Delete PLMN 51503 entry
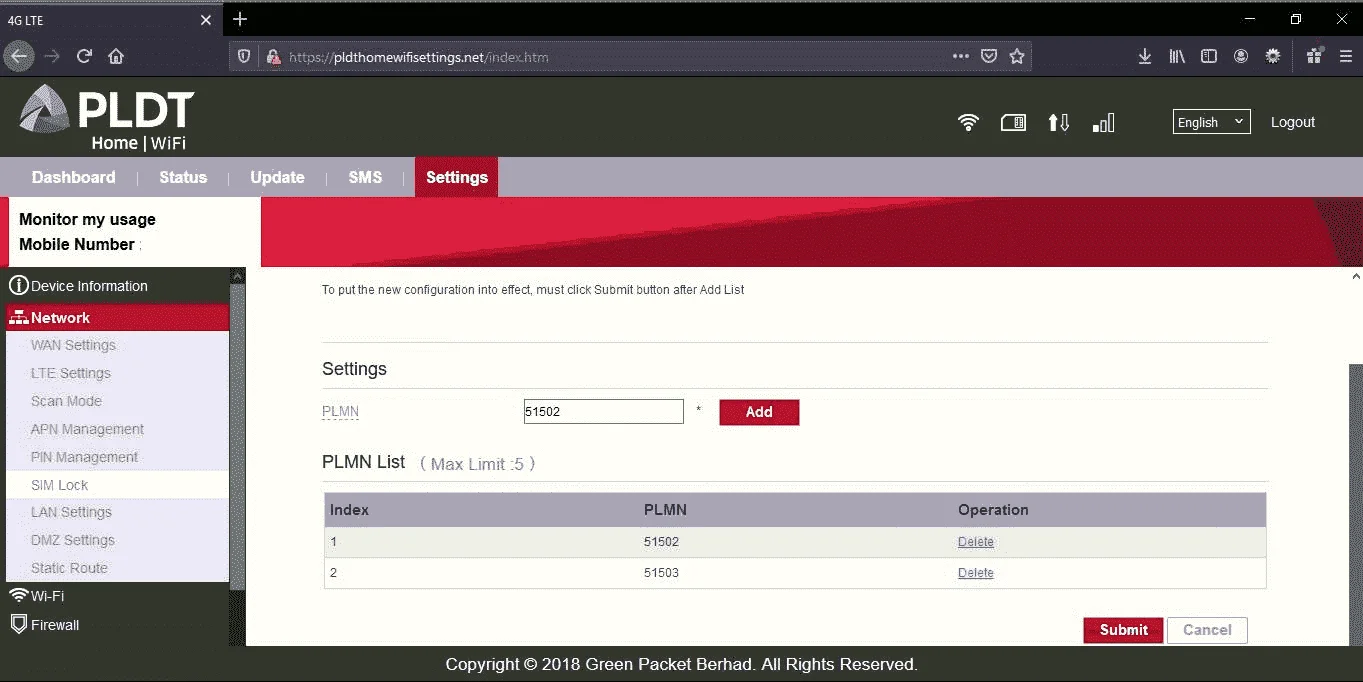The width and height of the screenshot is (1363, 682). click(976, 573)
